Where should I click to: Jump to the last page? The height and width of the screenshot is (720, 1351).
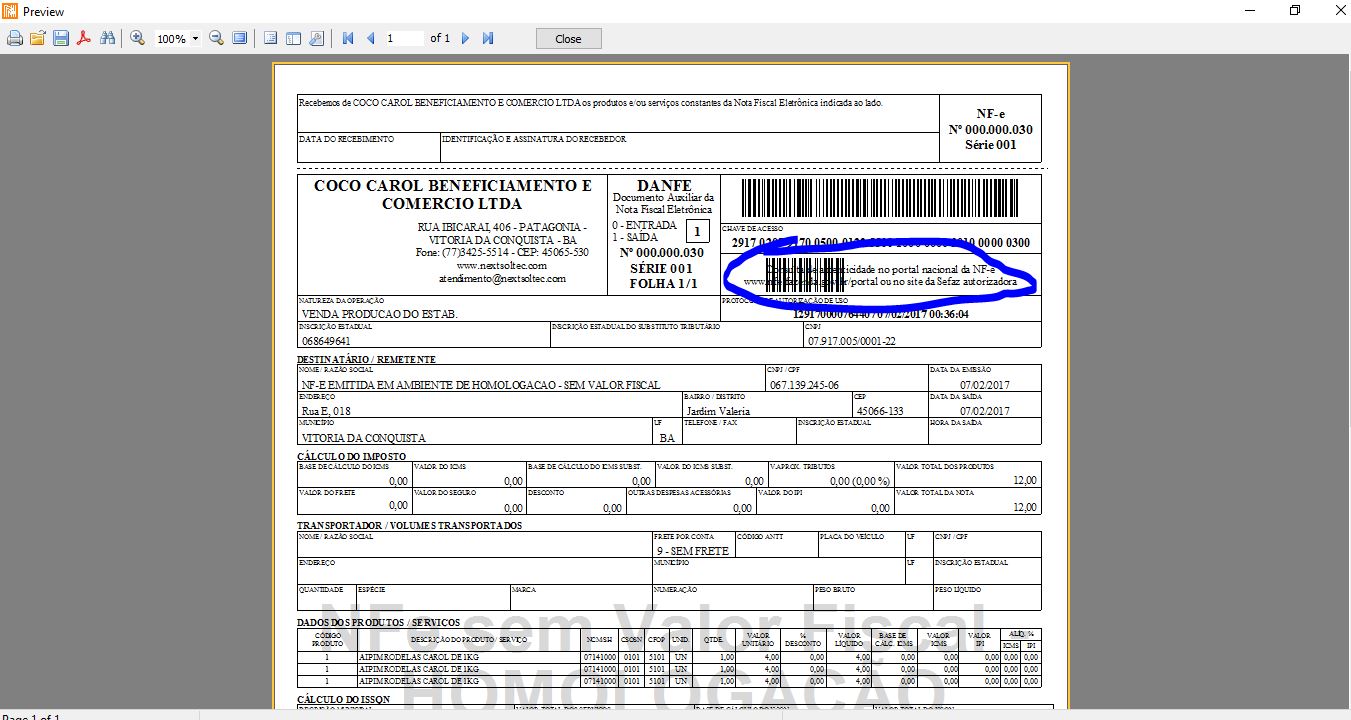click(488, 39)
